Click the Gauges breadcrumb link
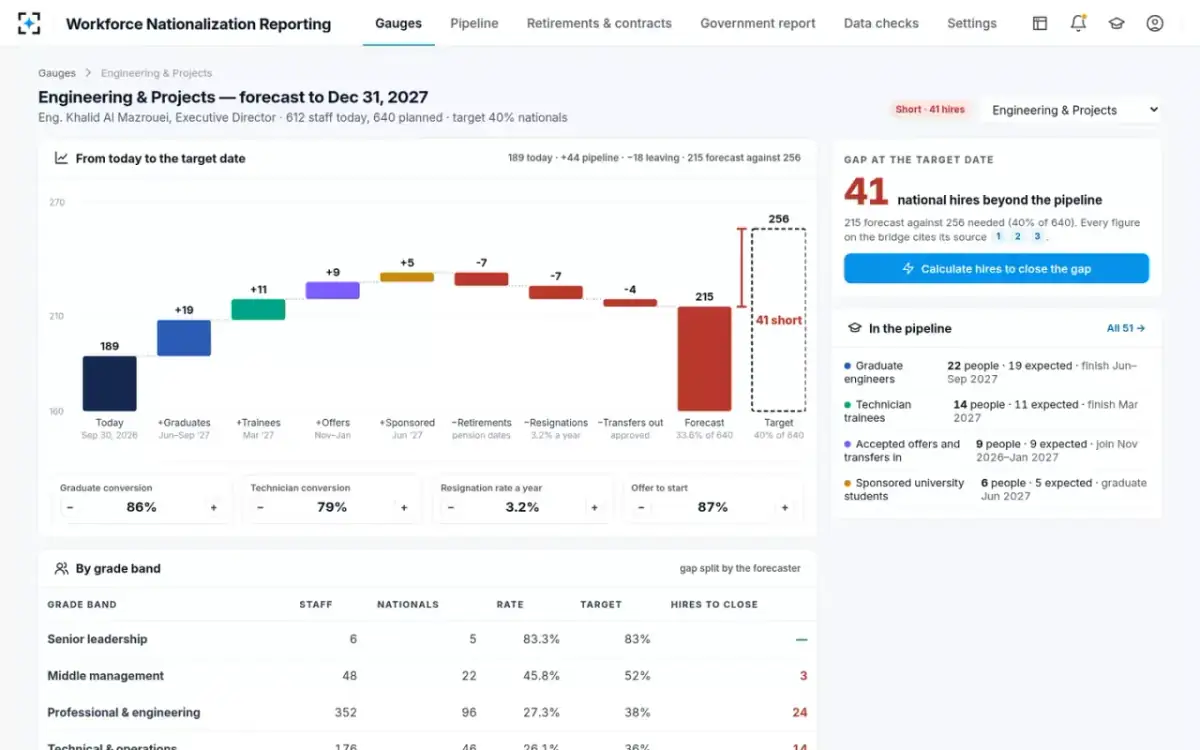 (x=57, y=73)
